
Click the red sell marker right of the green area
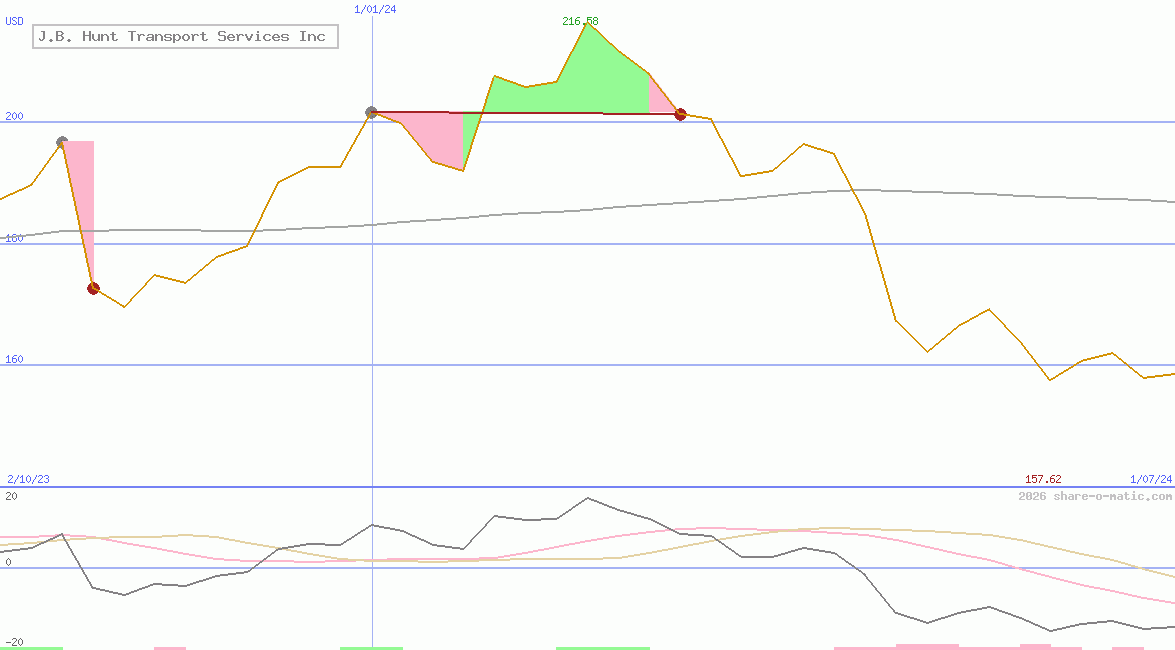680,115
